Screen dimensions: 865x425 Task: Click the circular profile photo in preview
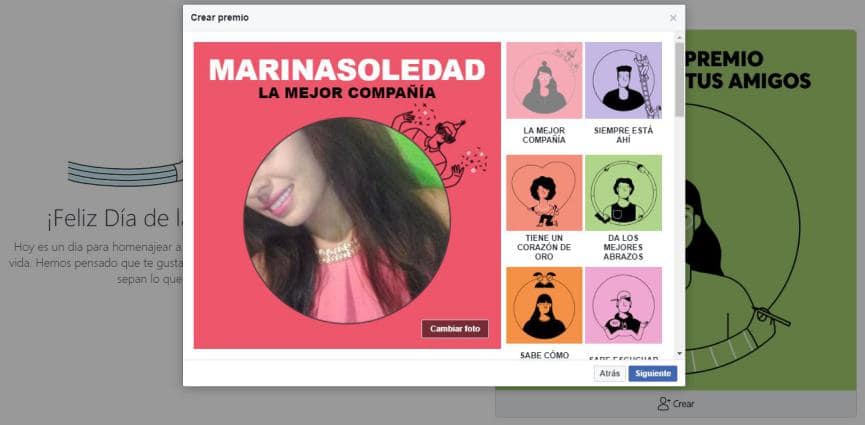coord(347,221)
